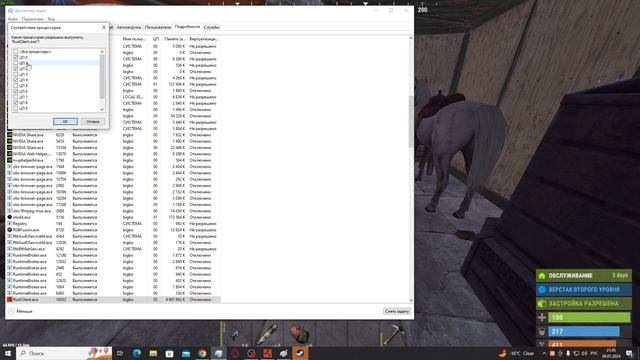This screenshot has height=360, width=640.
Task: Sort by the Имя пользователя column header
Action: [134, 39]
